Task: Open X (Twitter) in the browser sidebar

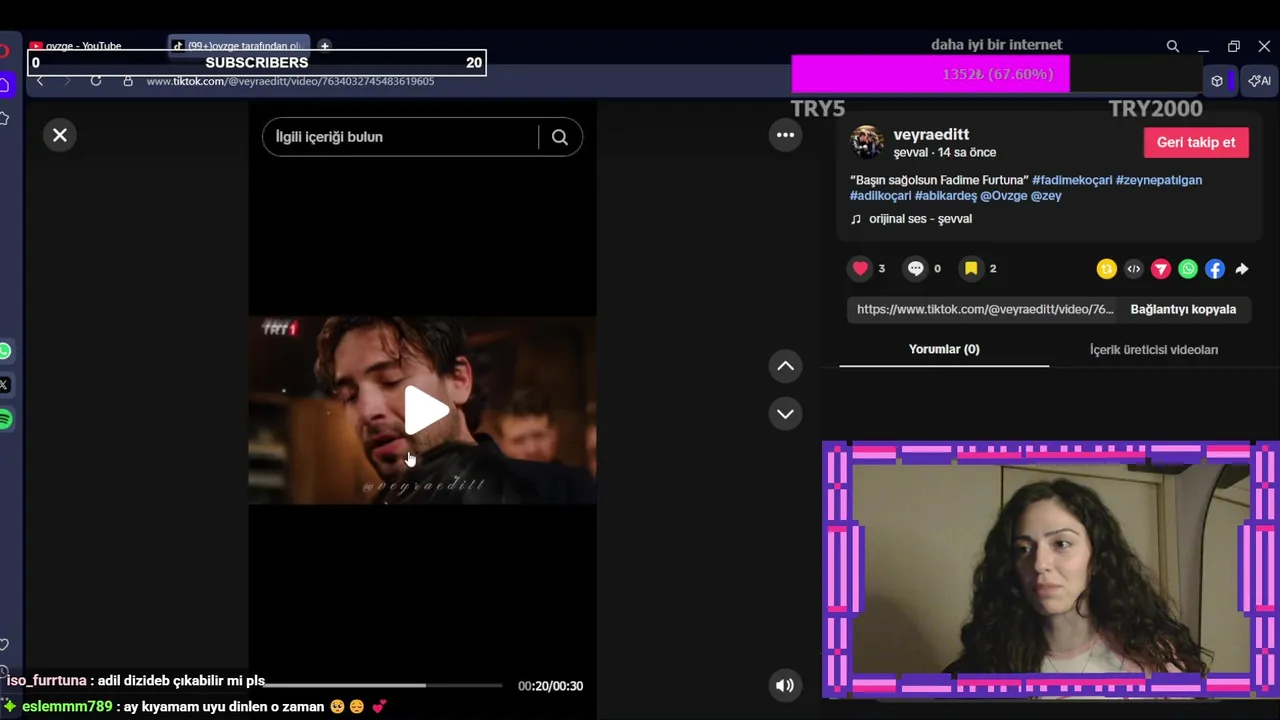Action: click(5, 385)
